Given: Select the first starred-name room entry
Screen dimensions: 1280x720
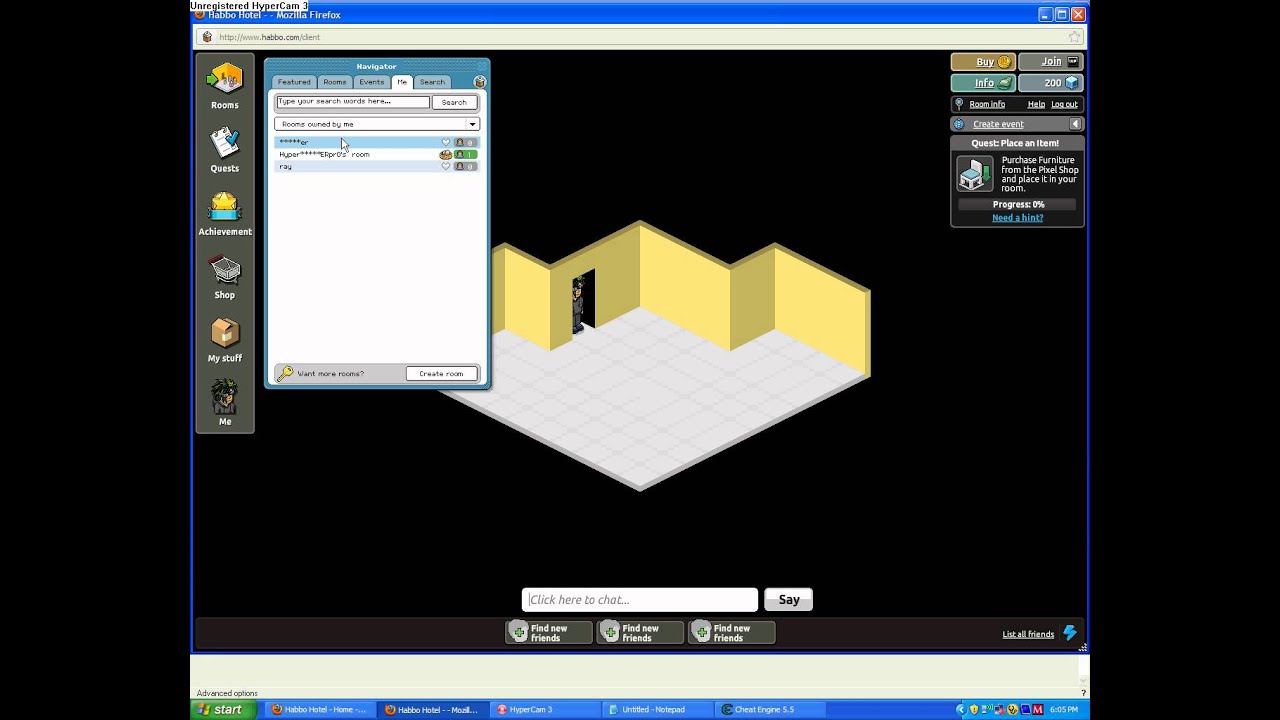Looking at the screenshot, I should tap(377, 142).
